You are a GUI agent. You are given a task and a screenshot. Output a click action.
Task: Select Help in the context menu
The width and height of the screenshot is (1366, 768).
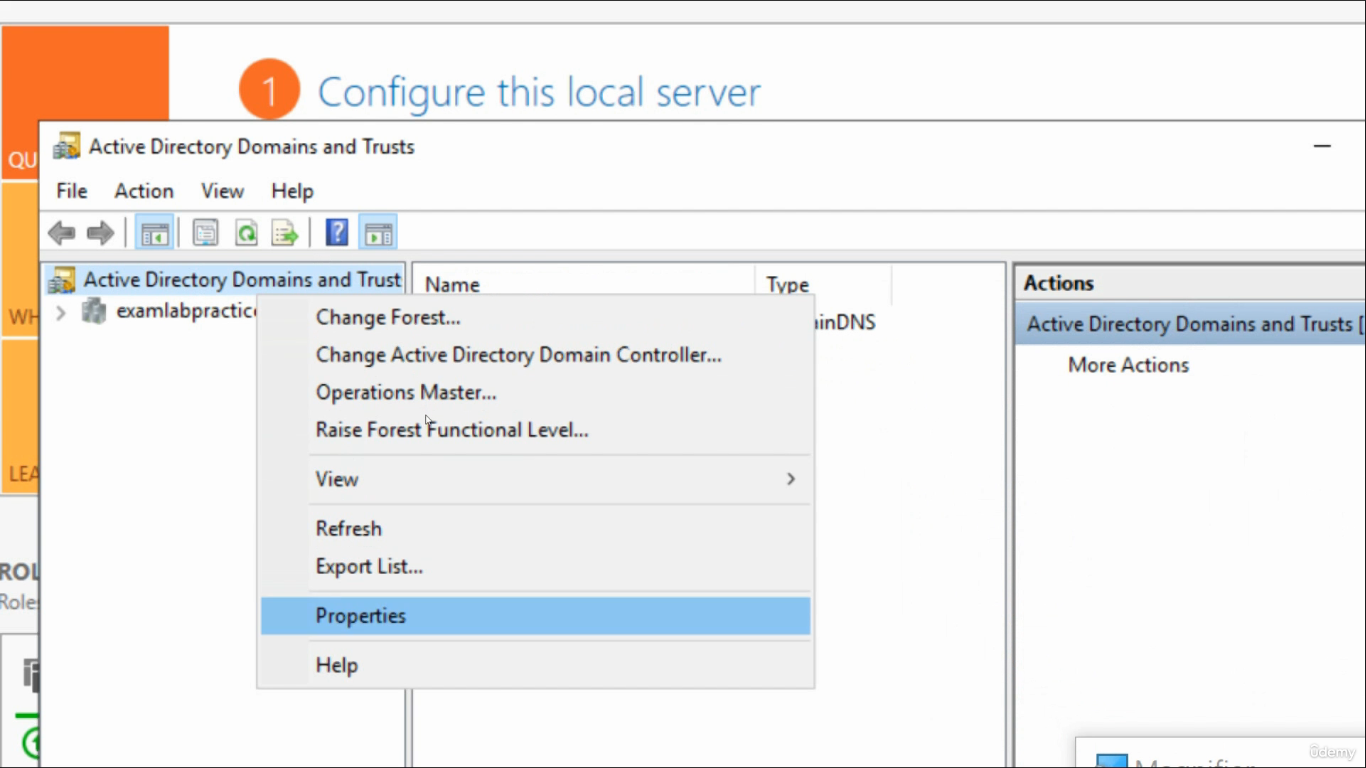[536, 665]
